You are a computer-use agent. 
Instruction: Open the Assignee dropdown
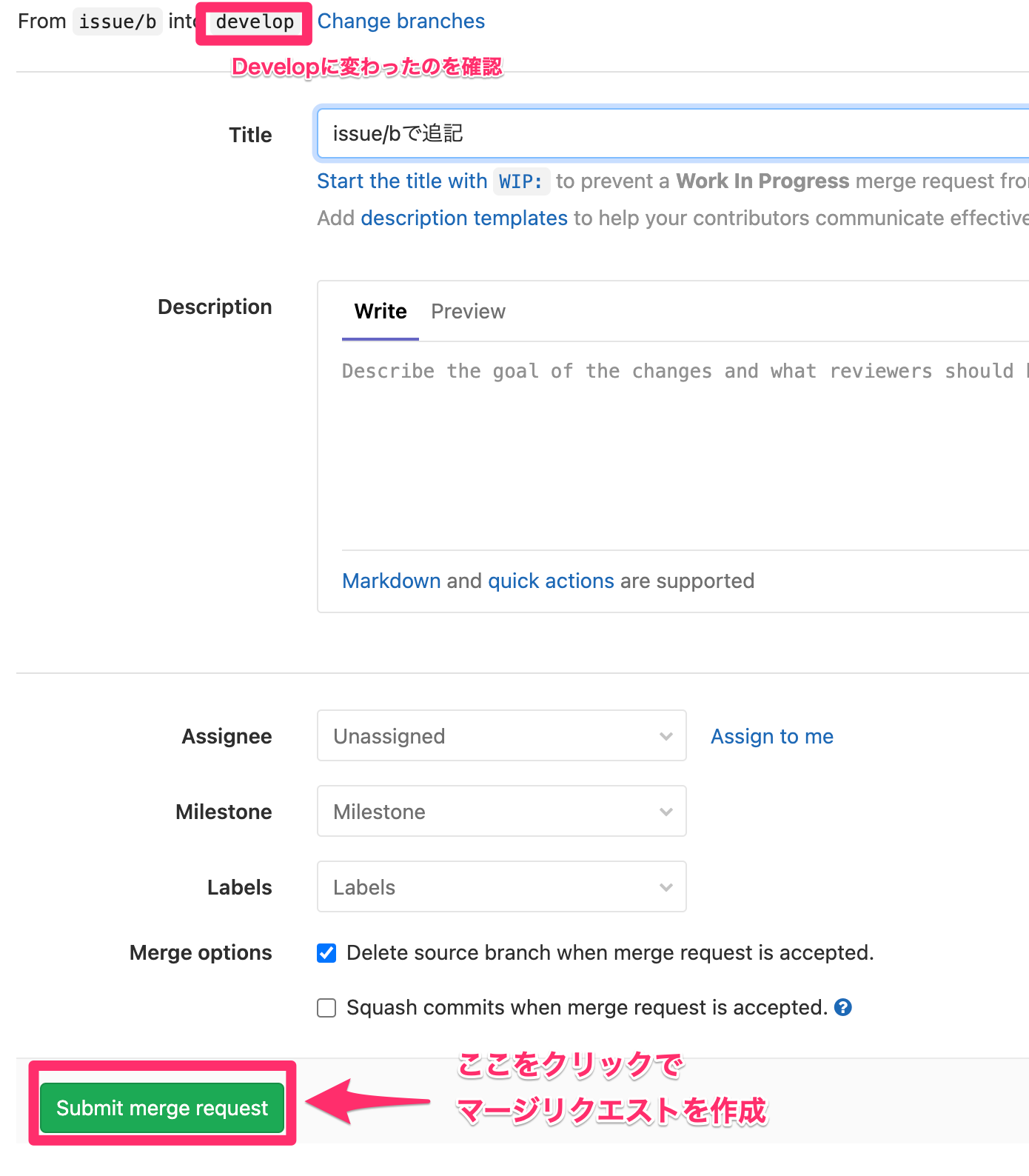[x=501, y=736]
